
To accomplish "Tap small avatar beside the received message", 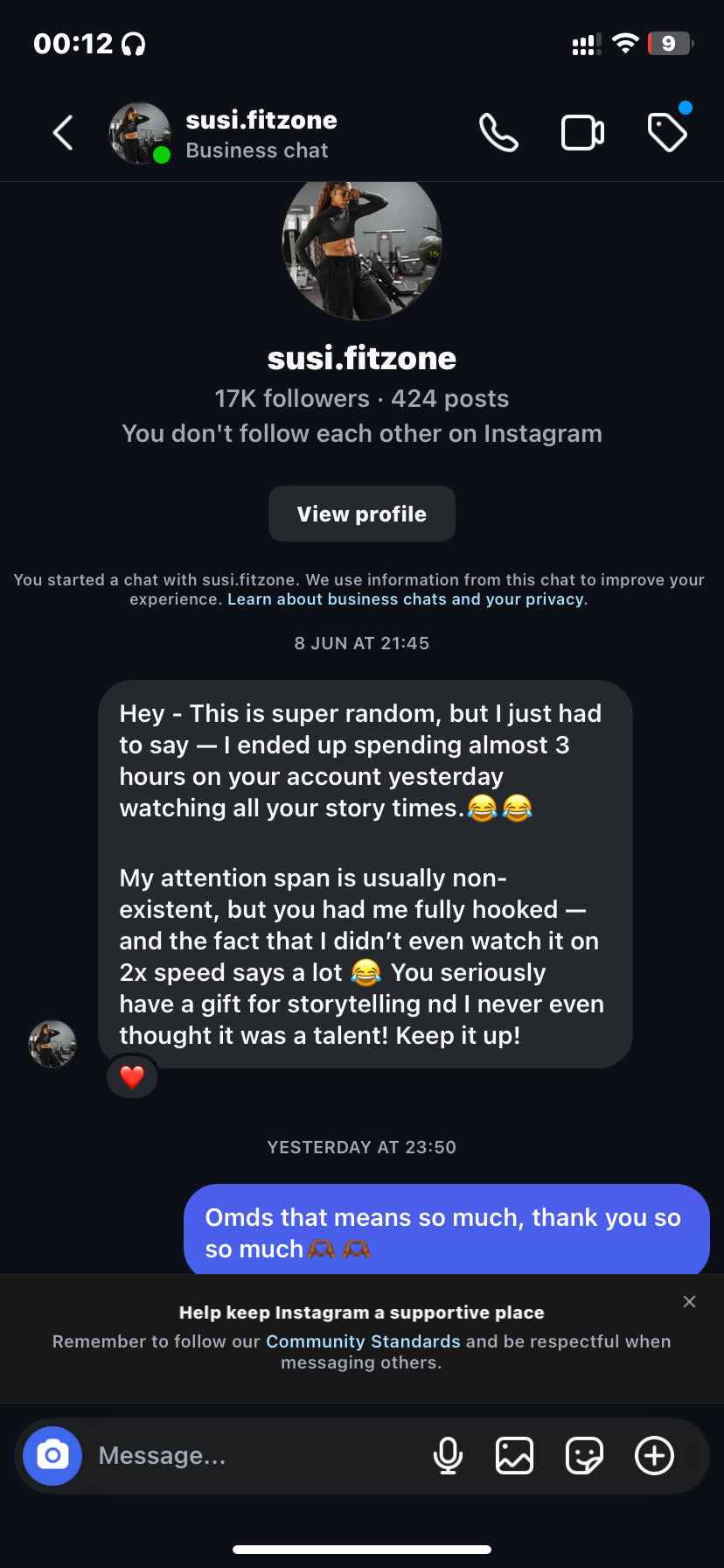I will (x=52, y=1044).
